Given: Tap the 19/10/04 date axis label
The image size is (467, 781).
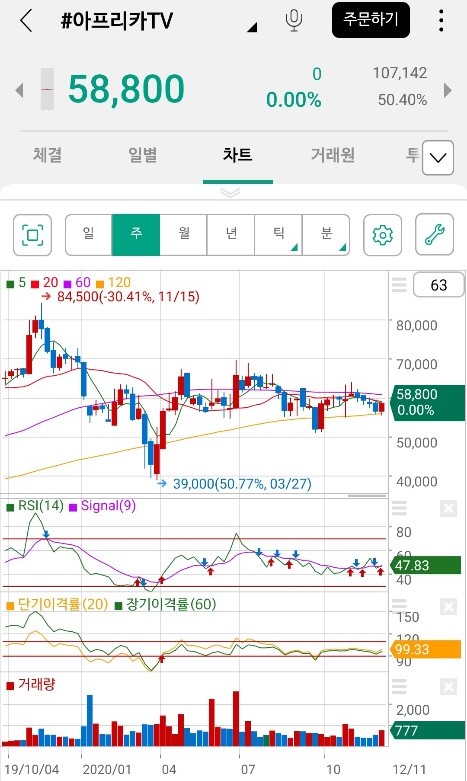Looking at the screenshot, I should click(32, 770).
